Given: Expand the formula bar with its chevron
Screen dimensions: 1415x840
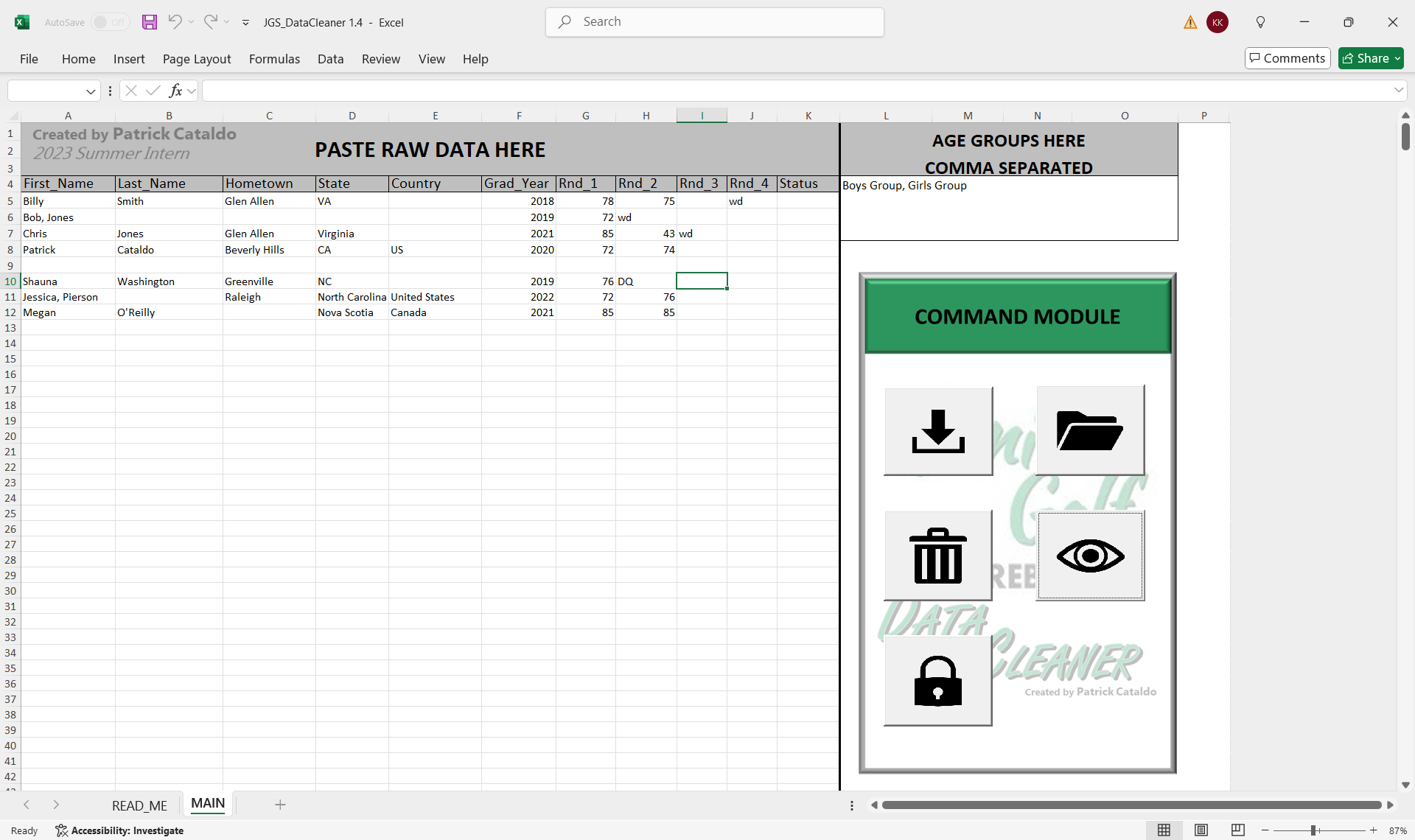Looking at the screenshot, I should [x=1397, y=90].
